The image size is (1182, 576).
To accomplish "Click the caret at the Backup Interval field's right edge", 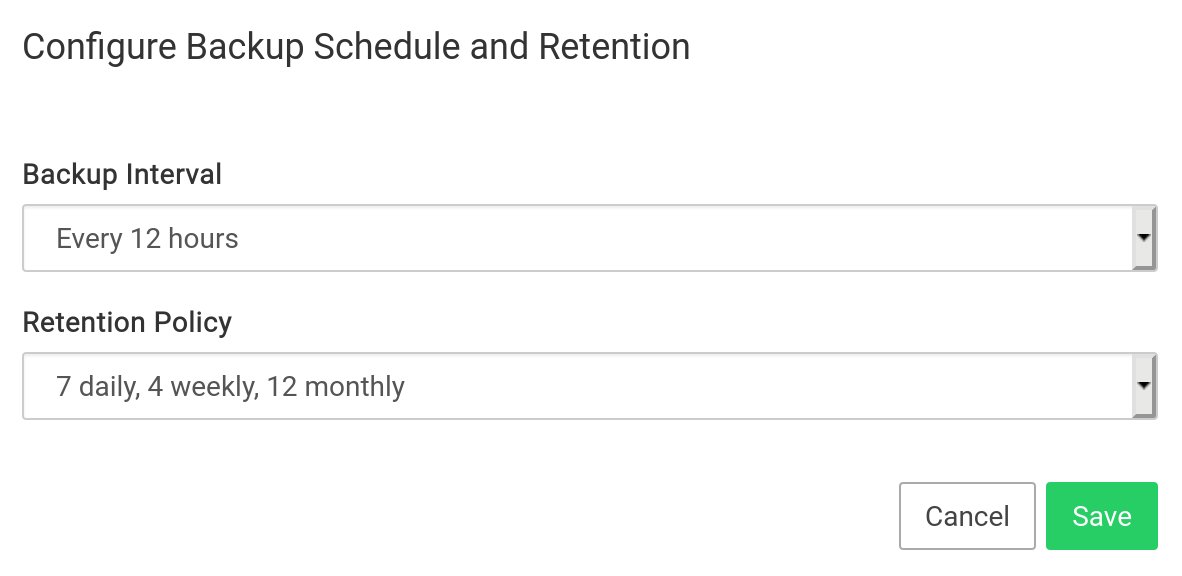I will pos(1144,239).
